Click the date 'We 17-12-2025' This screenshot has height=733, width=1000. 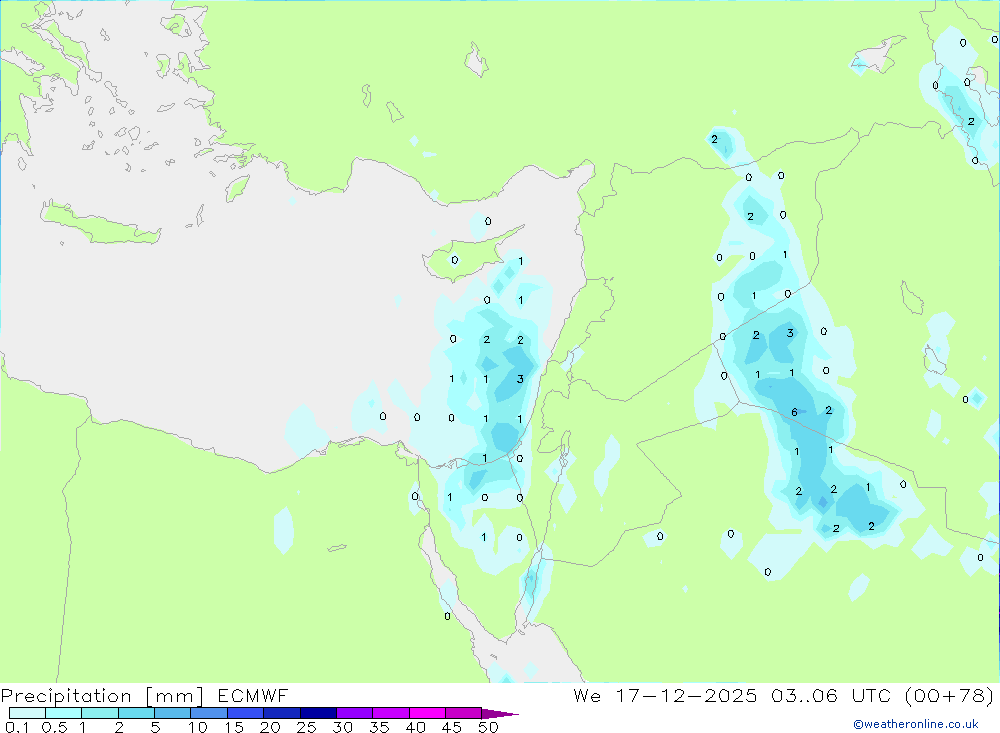click(x=665, y=696)
